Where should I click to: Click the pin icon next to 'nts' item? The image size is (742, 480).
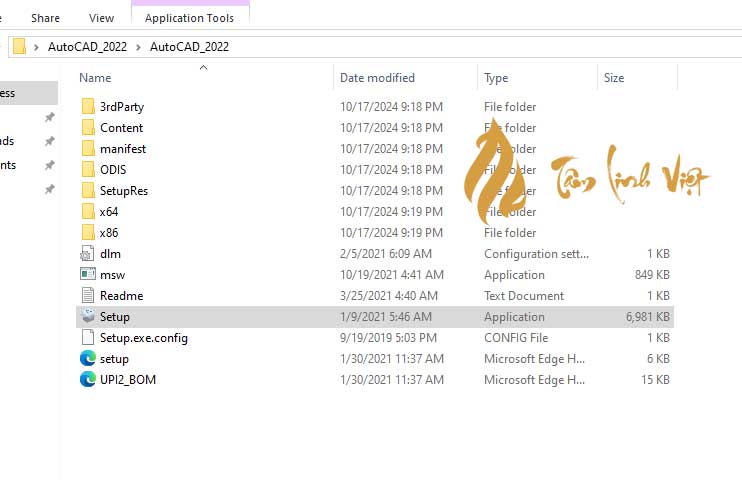pyautogui.click(x=49, y=165)
